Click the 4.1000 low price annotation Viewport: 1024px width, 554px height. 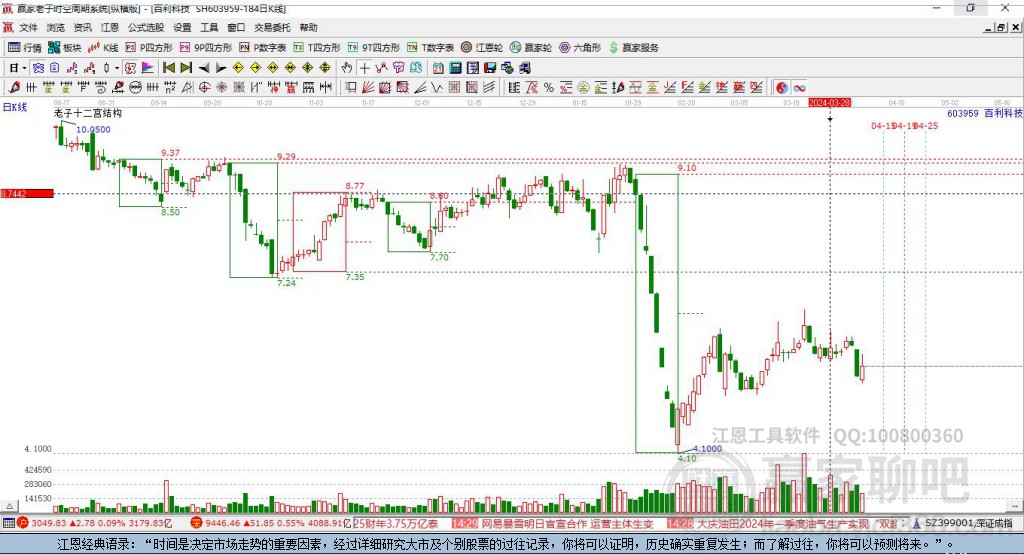pyautogui.click(x=707, y=448)
